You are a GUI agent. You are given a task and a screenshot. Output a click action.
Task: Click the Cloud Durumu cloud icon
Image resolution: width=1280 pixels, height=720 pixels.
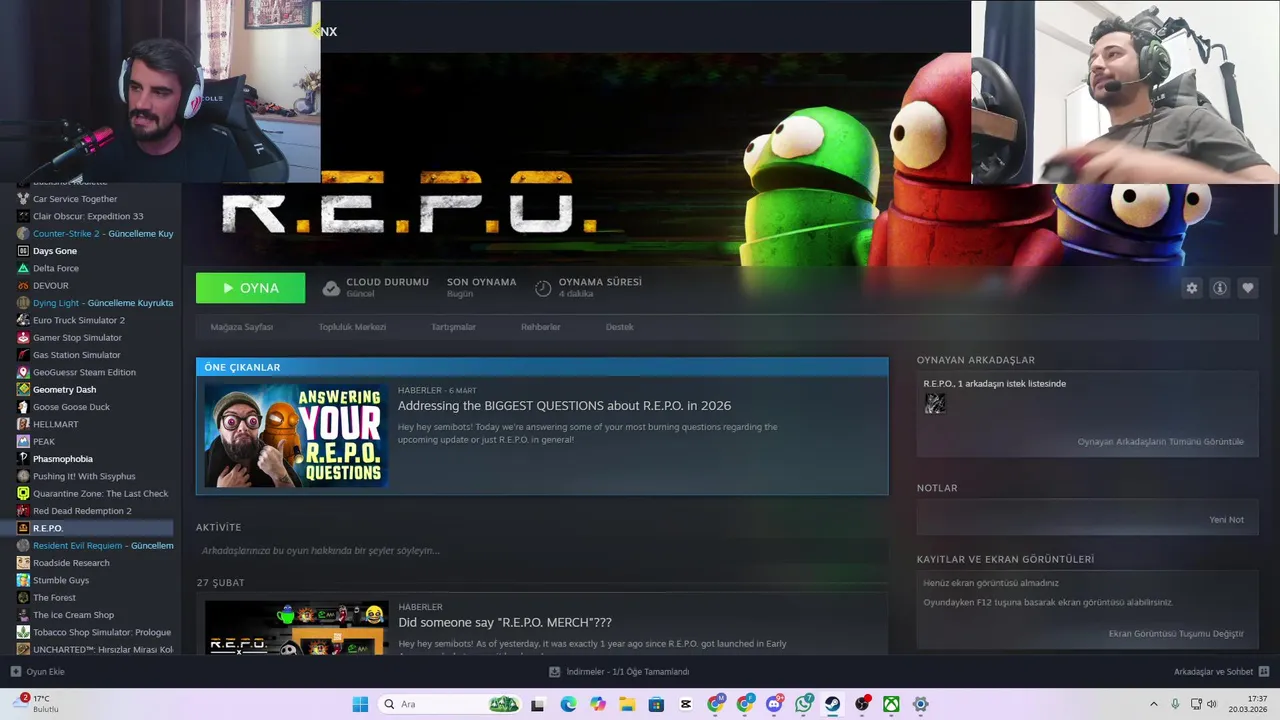click(331, 288)
